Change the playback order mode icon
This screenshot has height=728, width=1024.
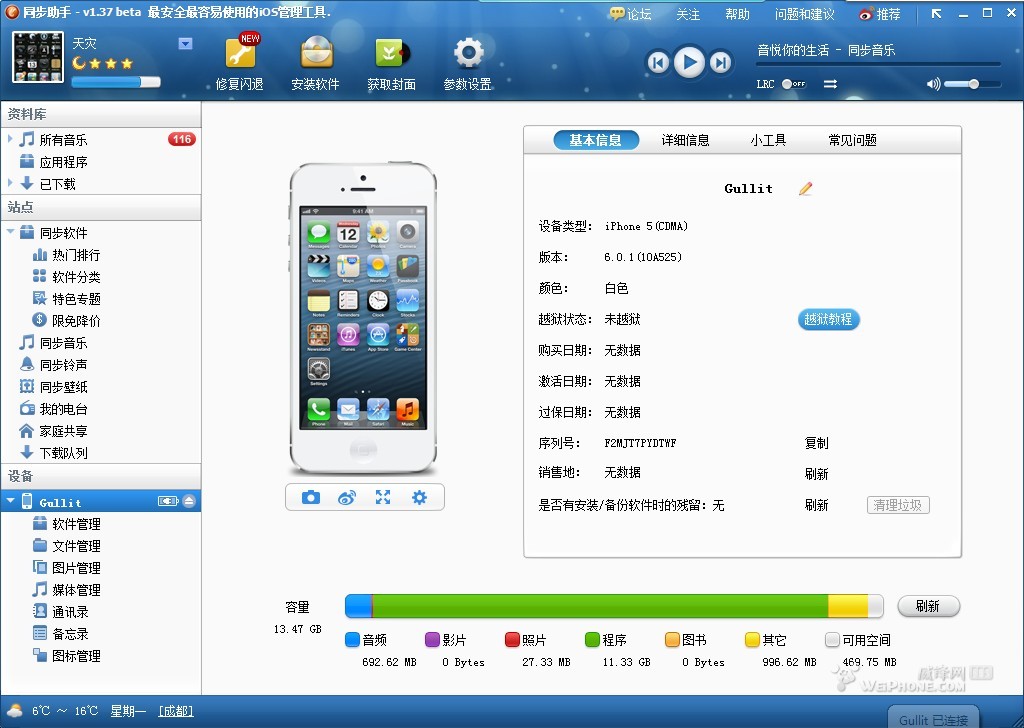pos(830,84)
